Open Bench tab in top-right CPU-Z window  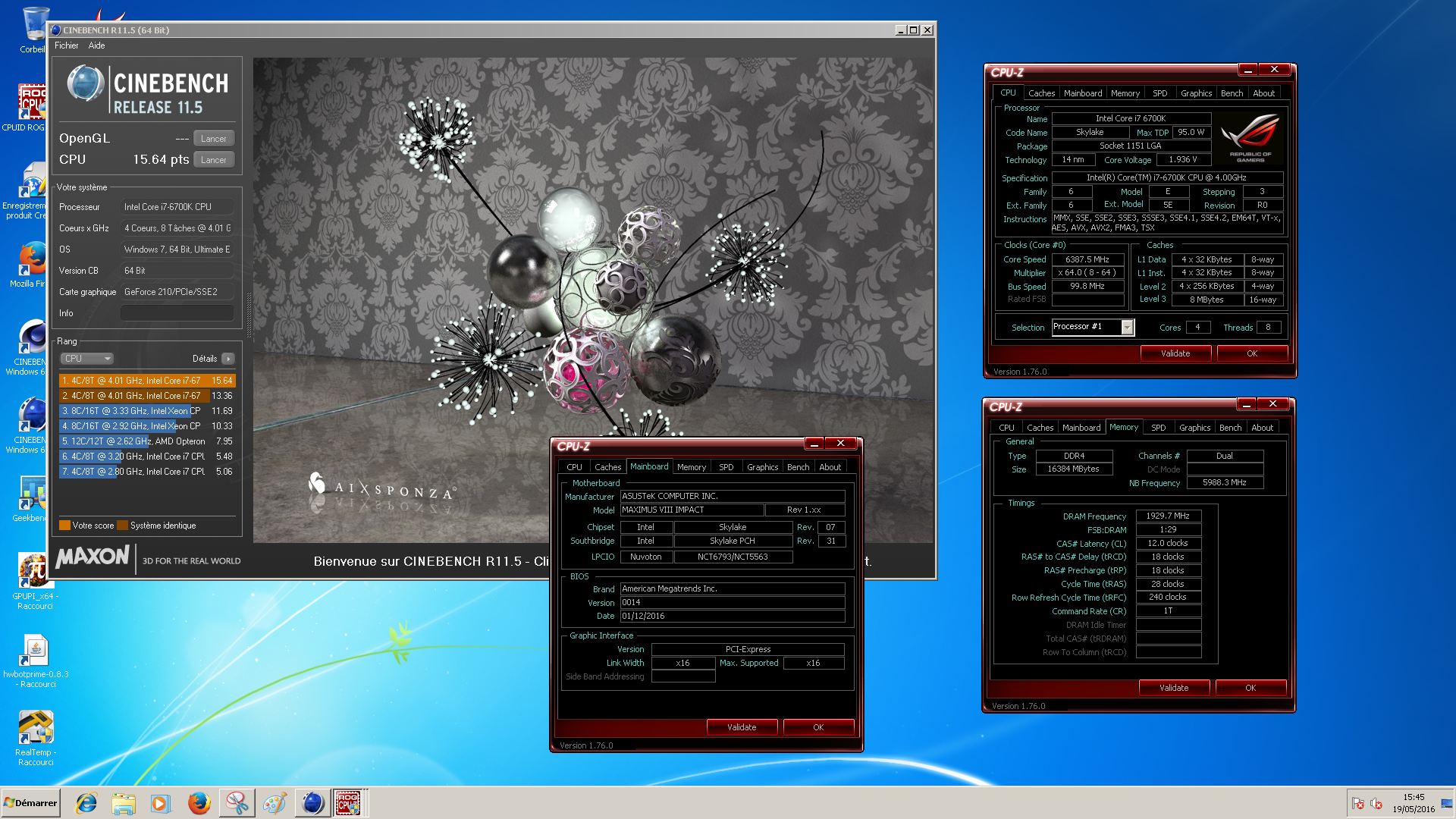(1232, 93)
